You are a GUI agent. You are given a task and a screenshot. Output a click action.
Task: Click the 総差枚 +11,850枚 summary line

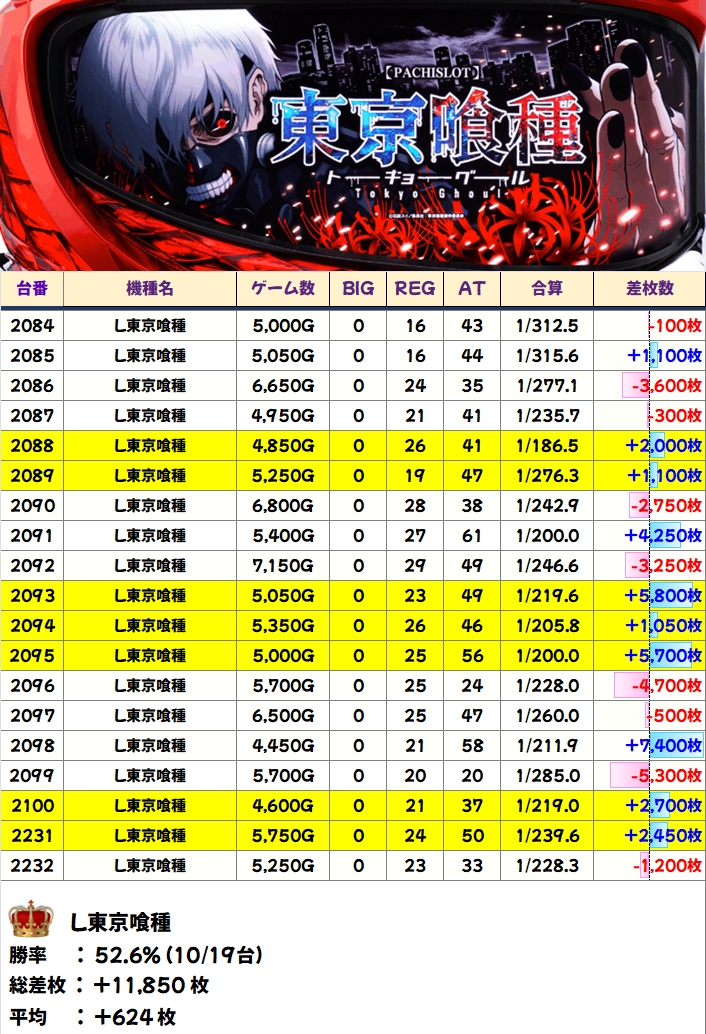click(110, 985)
